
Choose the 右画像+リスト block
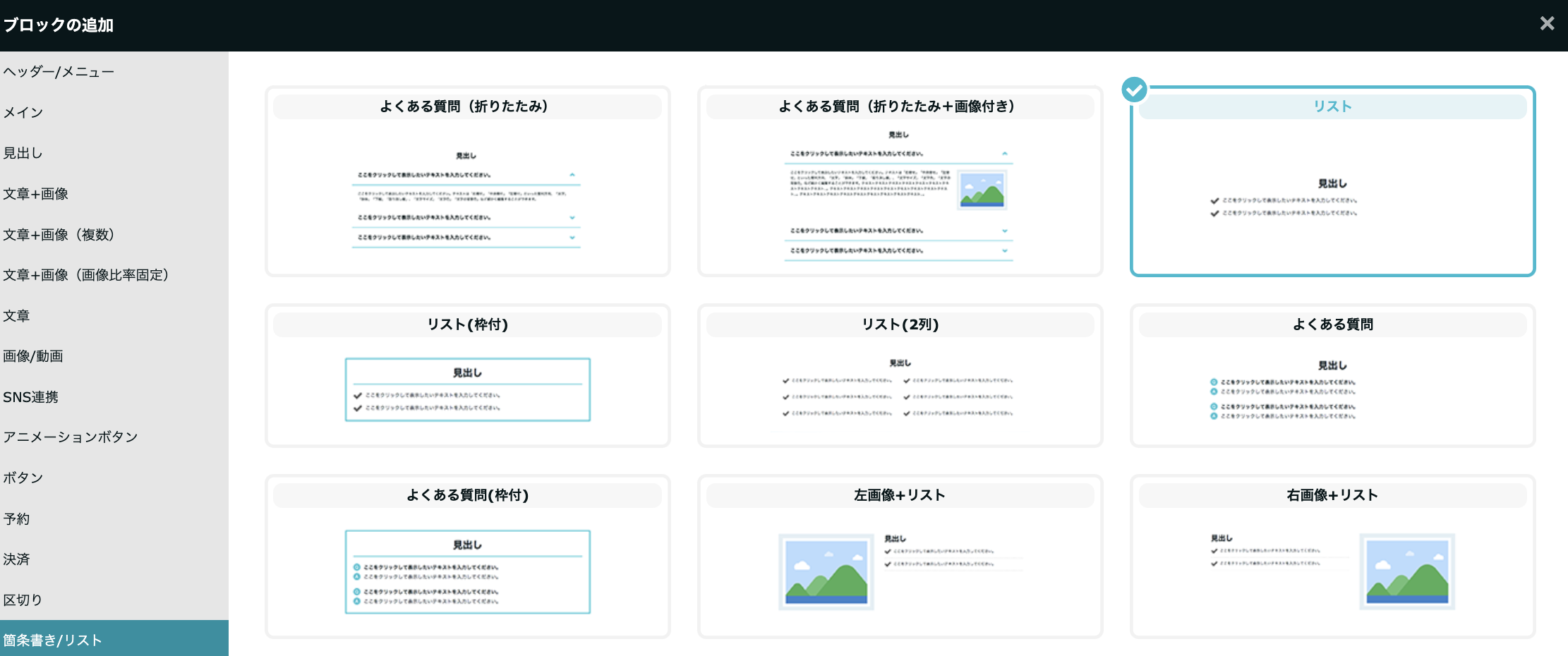pos(1333,557)
